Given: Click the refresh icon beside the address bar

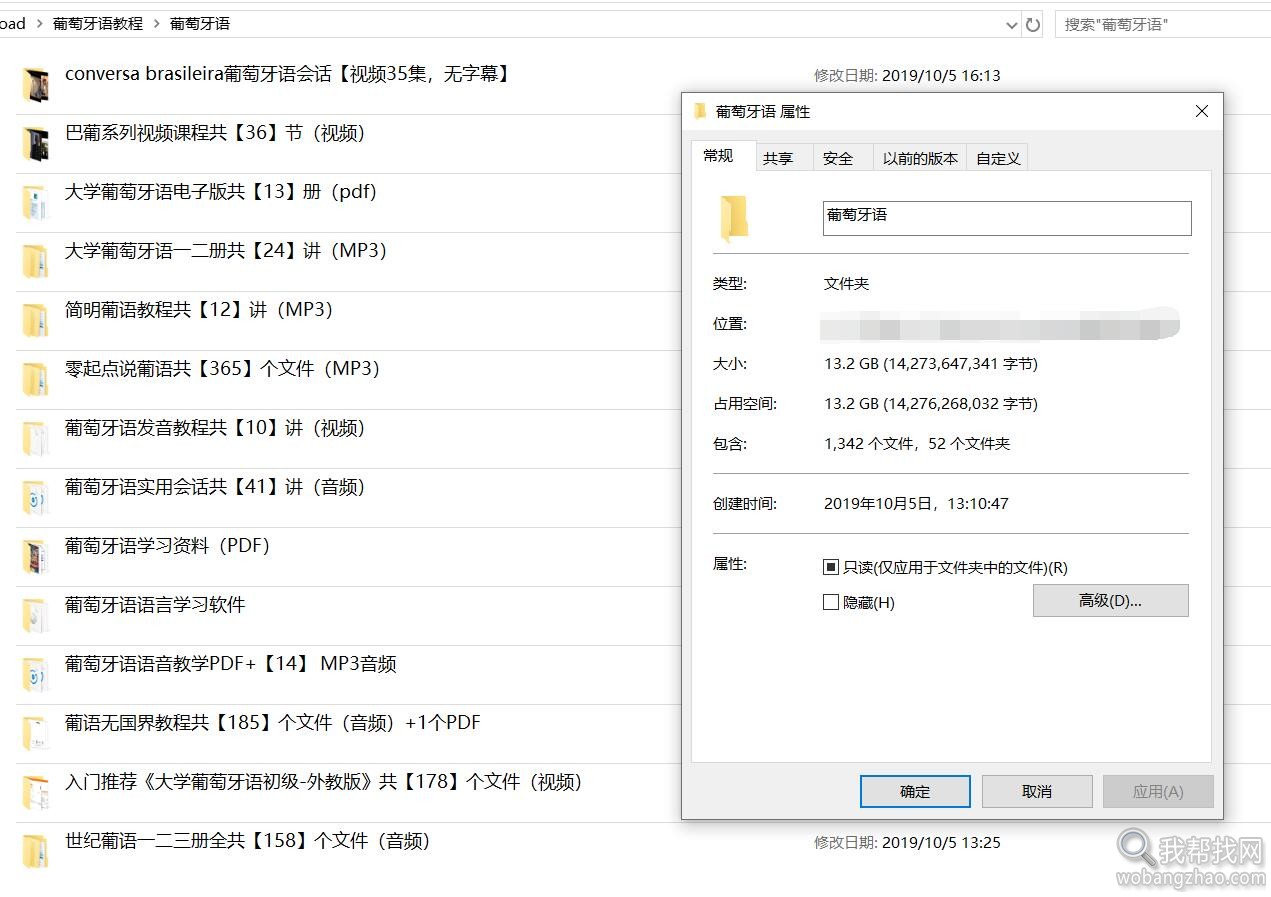Looking at the screenshot, I should click(x=1032, y=23).
